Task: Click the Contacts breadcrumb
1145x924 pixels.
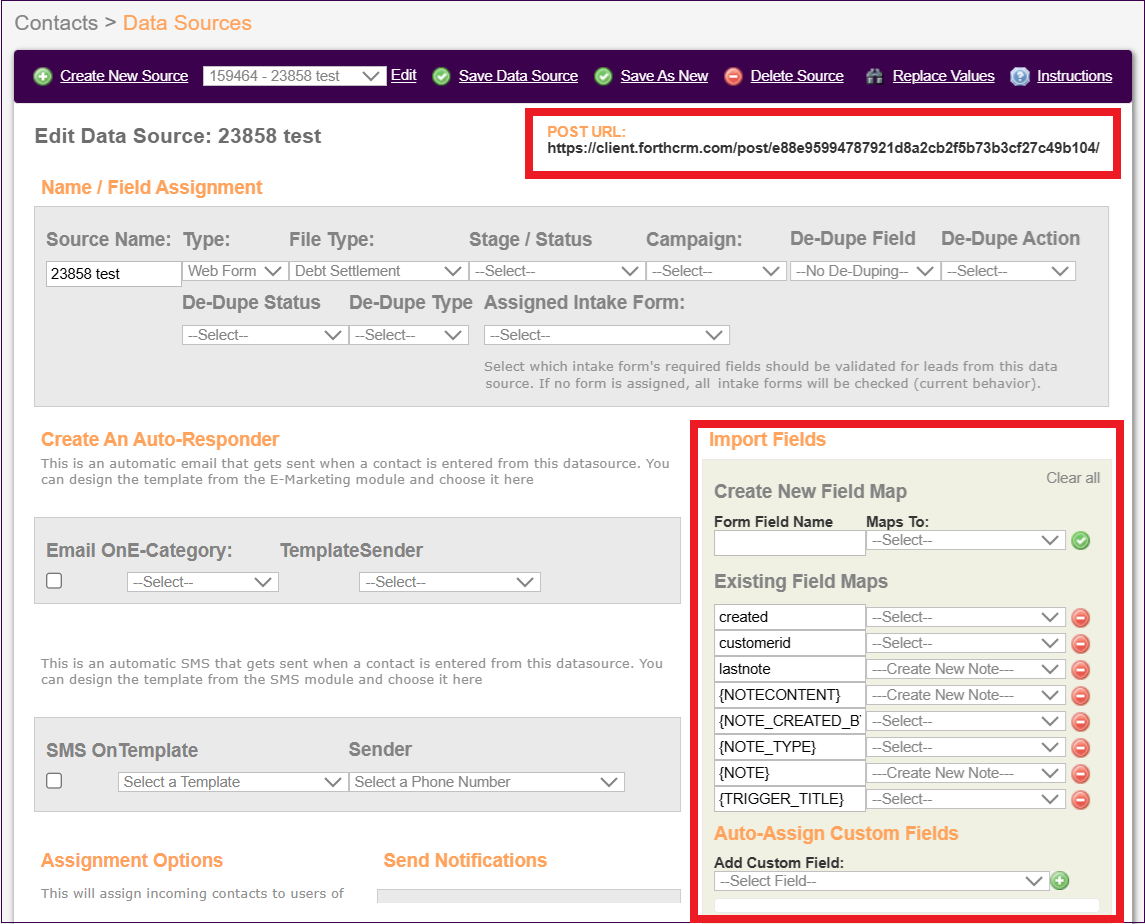Action: pos(56,23)
